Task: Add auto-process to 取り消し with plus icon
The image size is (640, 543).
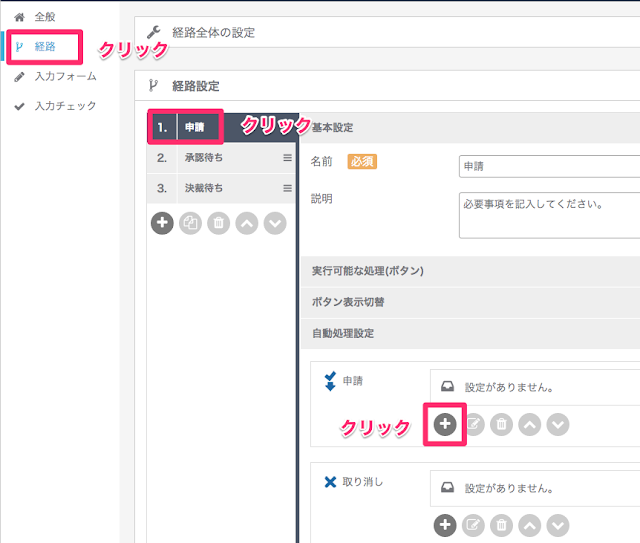Action: [445, 525]
